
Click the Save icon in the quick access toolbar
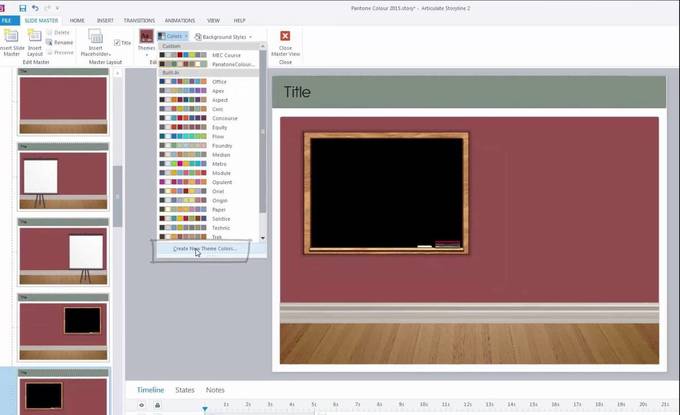22,7
